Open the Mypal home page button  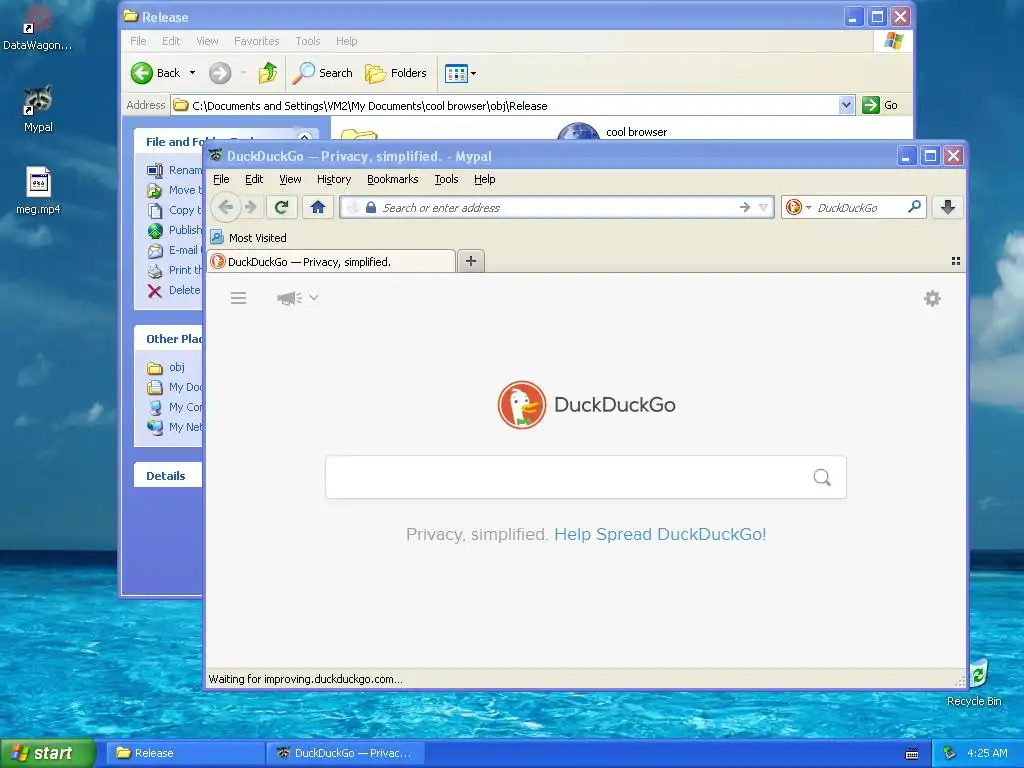(318, 208)
